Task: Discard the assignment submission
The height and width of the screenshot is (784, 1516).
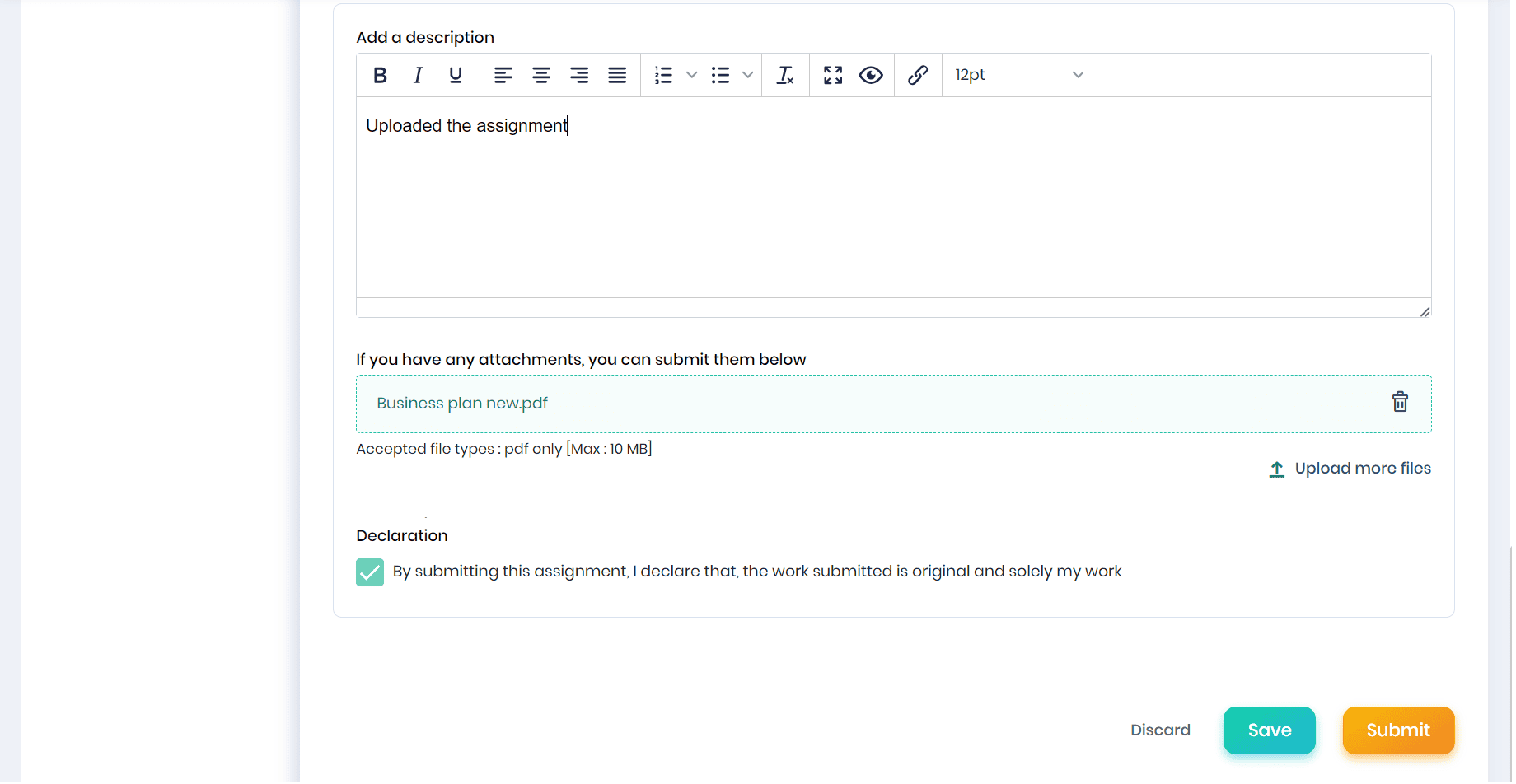Action: click(x=1160, y=730)
